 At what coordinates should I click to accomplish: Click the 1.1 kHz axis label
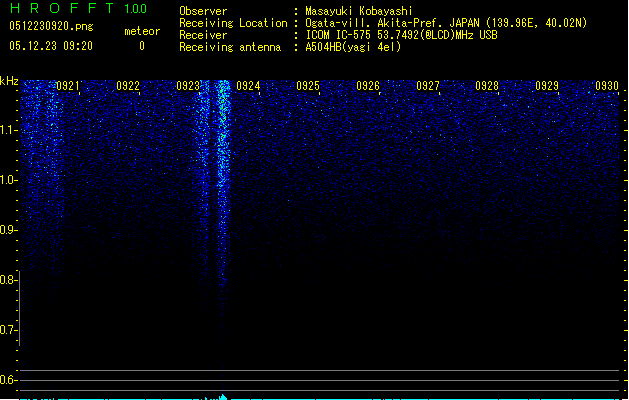(8, 130)
